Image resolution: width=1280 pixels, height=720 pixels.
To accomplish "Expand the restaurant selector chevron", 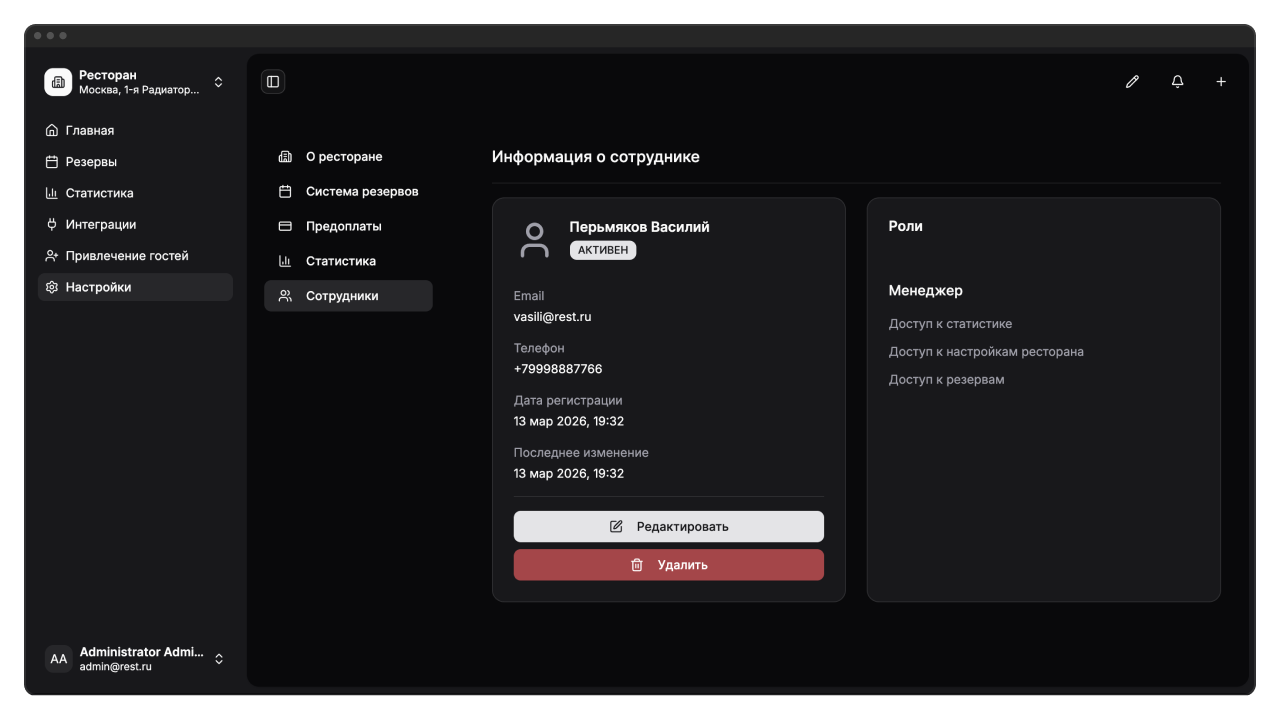I will tap(219, 82).
